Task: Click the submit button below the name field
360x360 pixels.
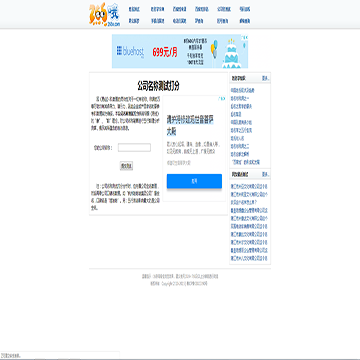Action: coord(126,166)
